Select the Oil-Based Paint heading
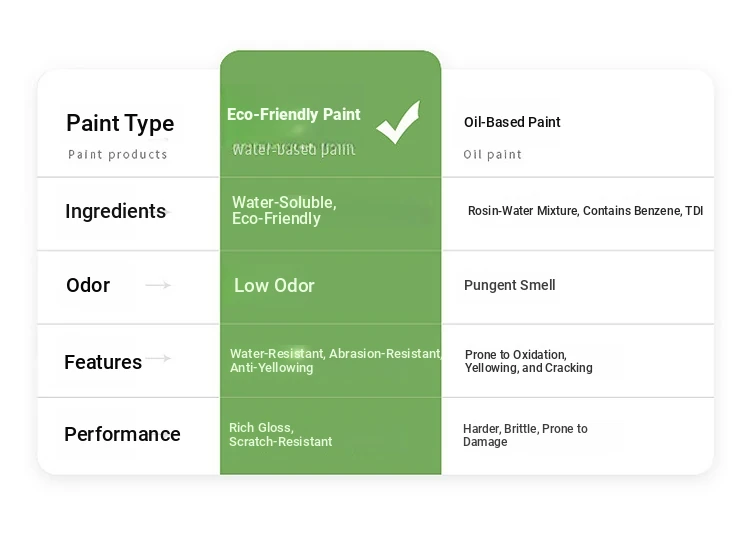The height and width of the screenshot is (547, 750). tap(512, 122)
